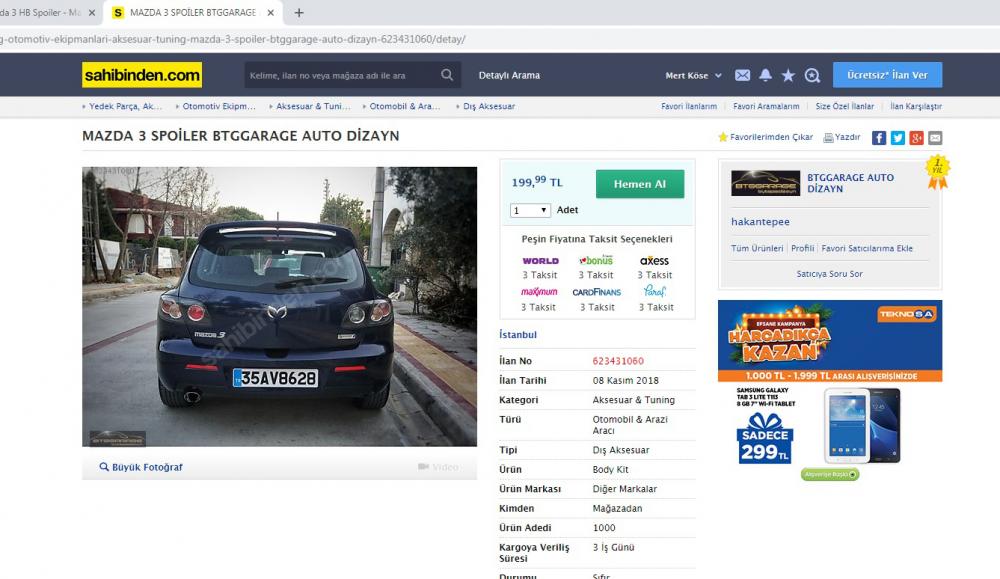Screen dimensions: 1000x579
Task: Open the saved searches icon in header
Action: click(x=812, y=75)
